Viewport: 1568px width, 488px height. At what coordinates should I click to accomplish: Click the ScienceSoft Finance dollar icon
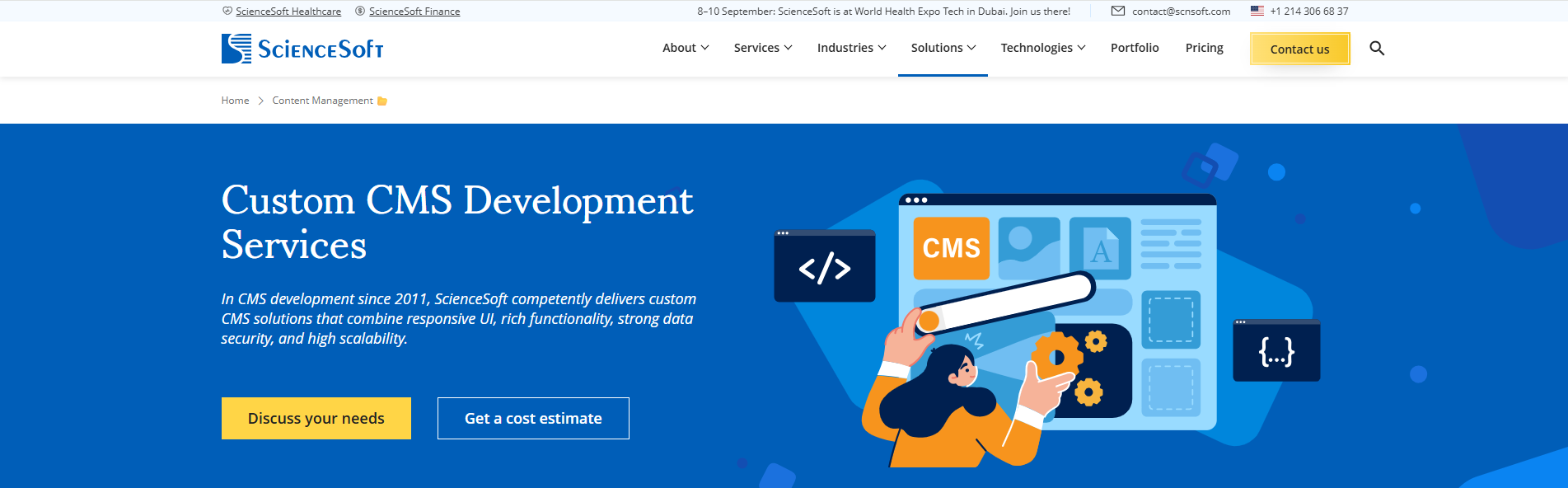click(360, 12)
